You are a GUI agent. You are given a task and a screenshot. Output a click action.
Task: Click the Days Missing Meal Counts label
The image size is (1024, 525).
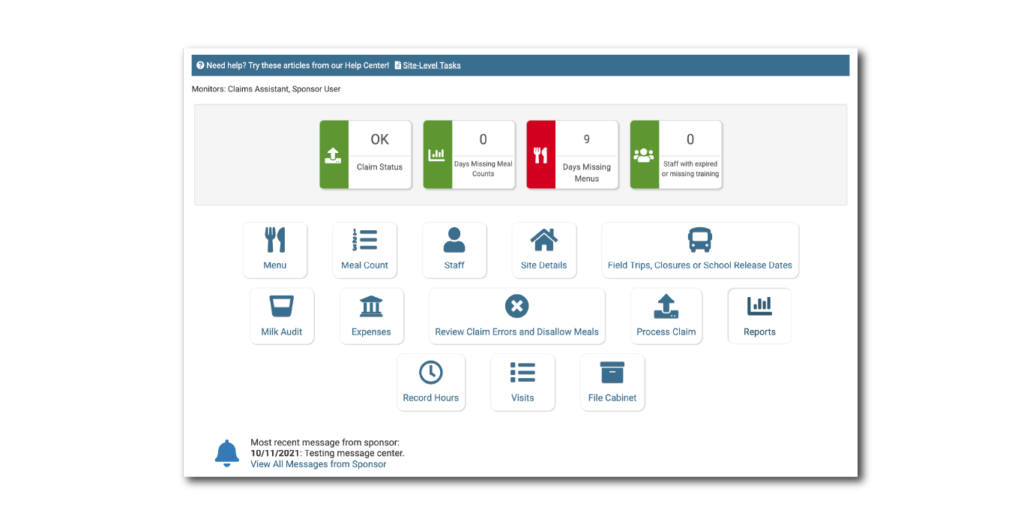[x=483, y=169]
